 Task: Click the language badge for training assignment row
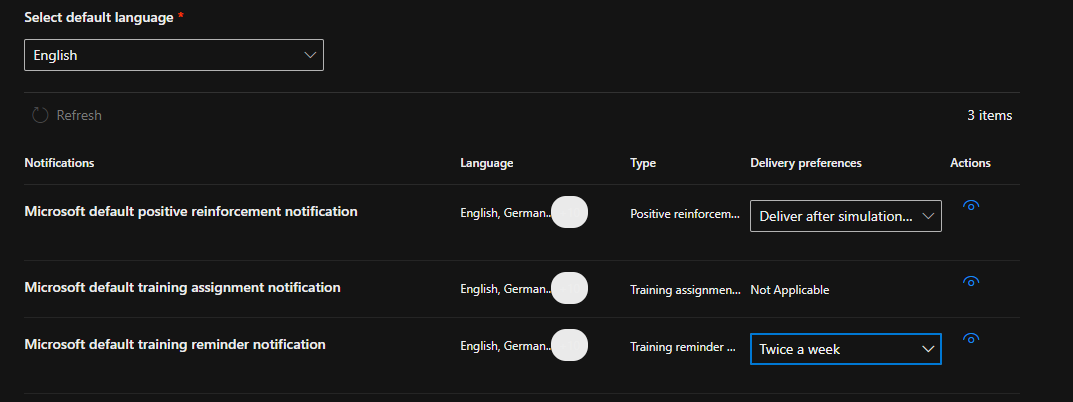[x=569, y=288]
